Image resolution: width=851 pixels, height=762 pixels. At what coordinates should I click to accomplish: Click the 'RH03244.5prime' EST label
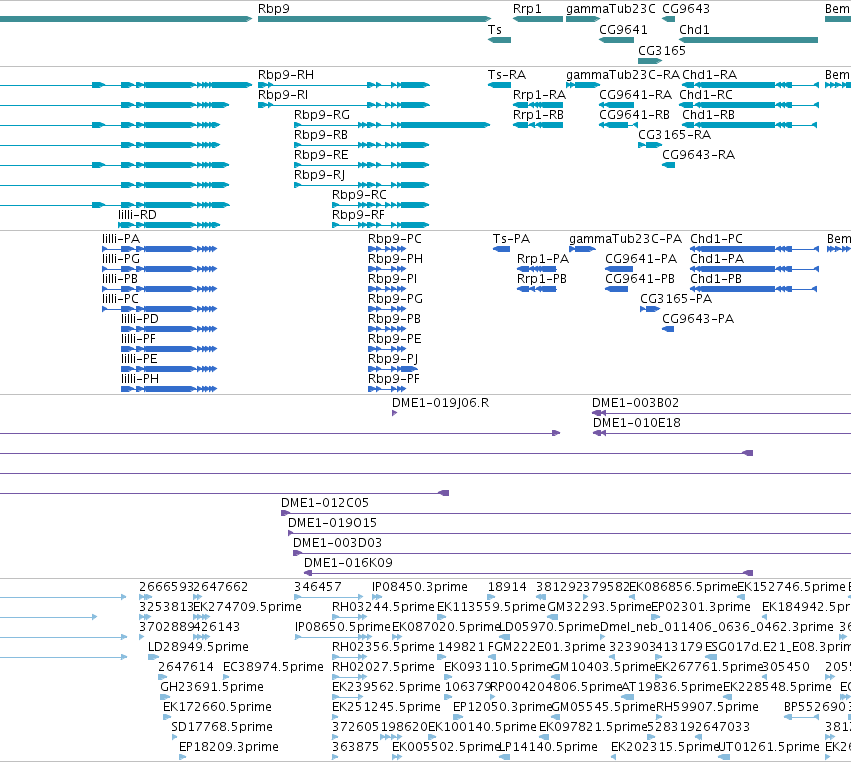(383, 607)
